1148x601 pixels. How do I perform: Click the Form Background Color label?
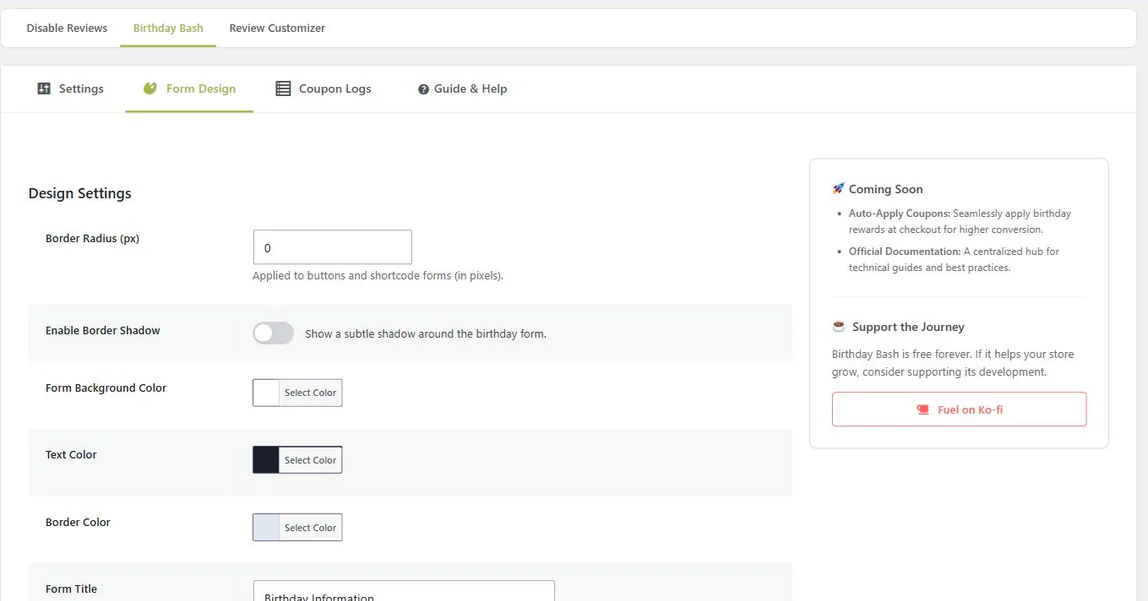[105, 388]
